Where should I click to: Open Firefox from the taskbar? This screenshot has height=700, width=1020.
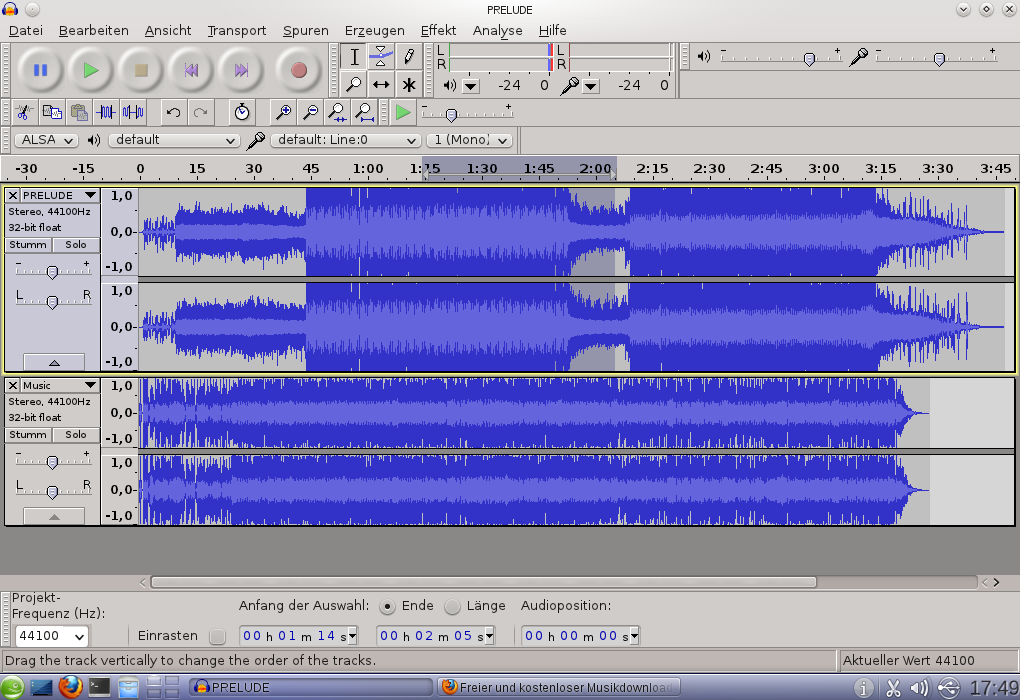[70, 687]
